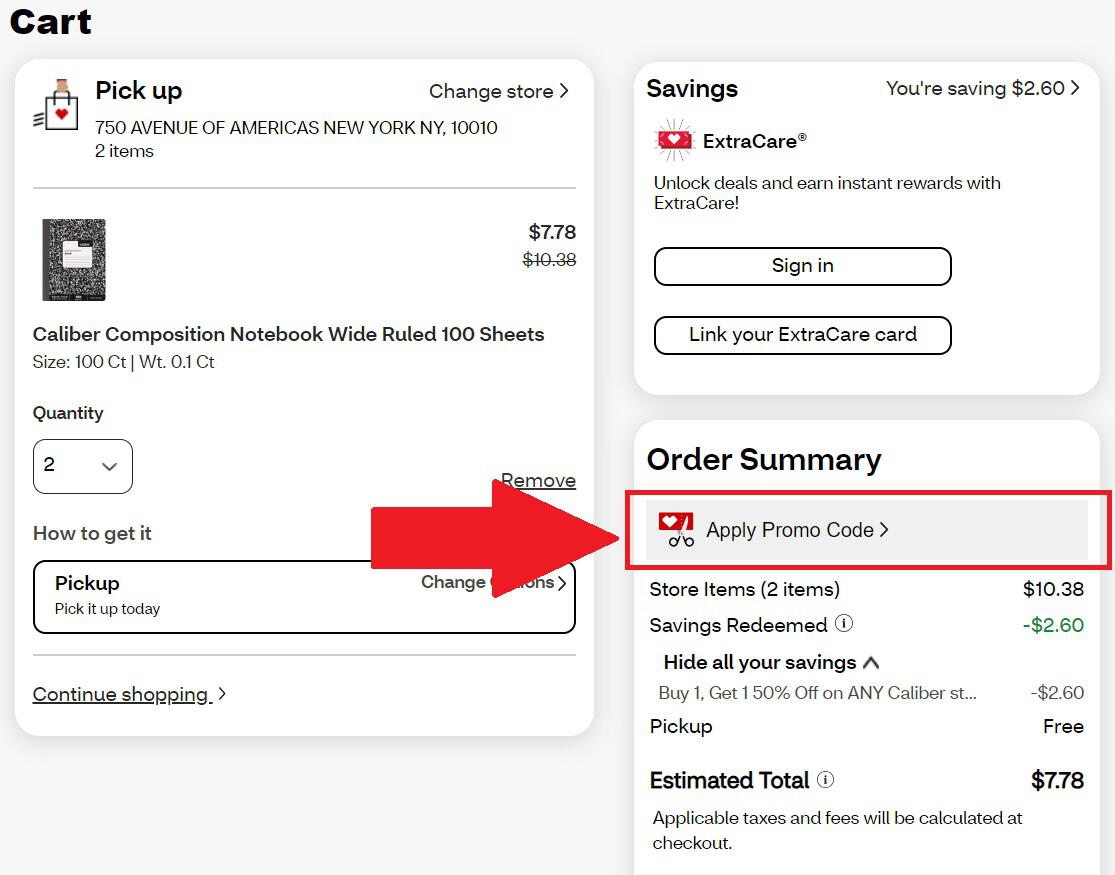Click the promo code coupon icon
Viewport: 1115px width, 875px height.
click(676, 529)
